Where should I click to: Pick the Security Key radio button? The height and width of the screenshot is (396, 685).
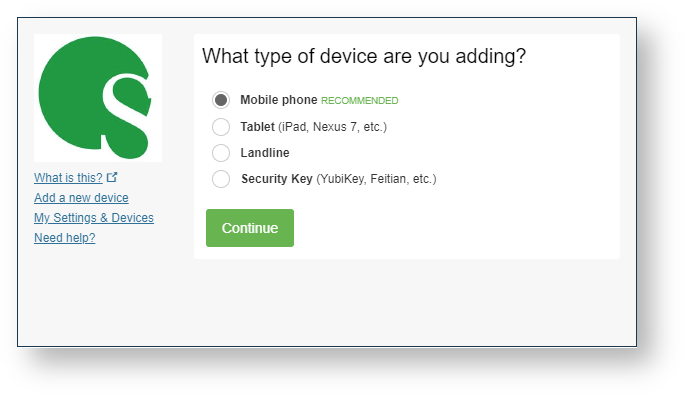click(221, 179)
